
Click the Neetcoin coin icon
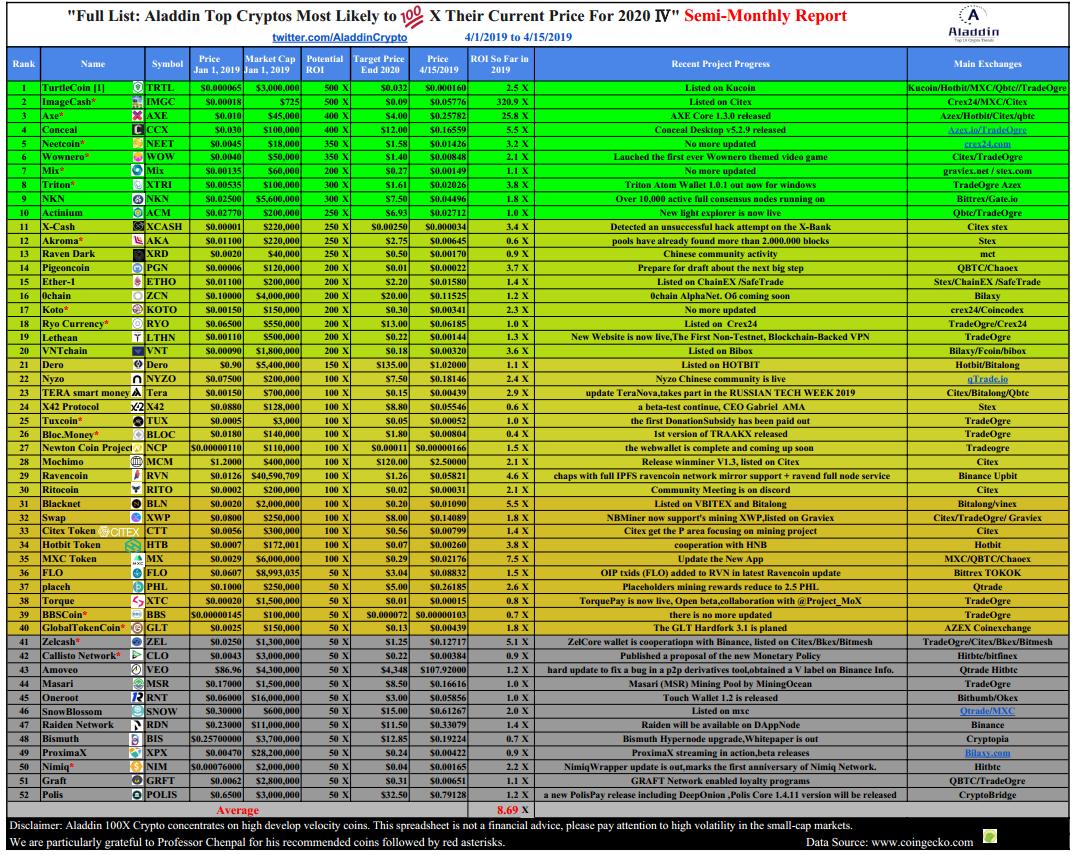[138, 143]
